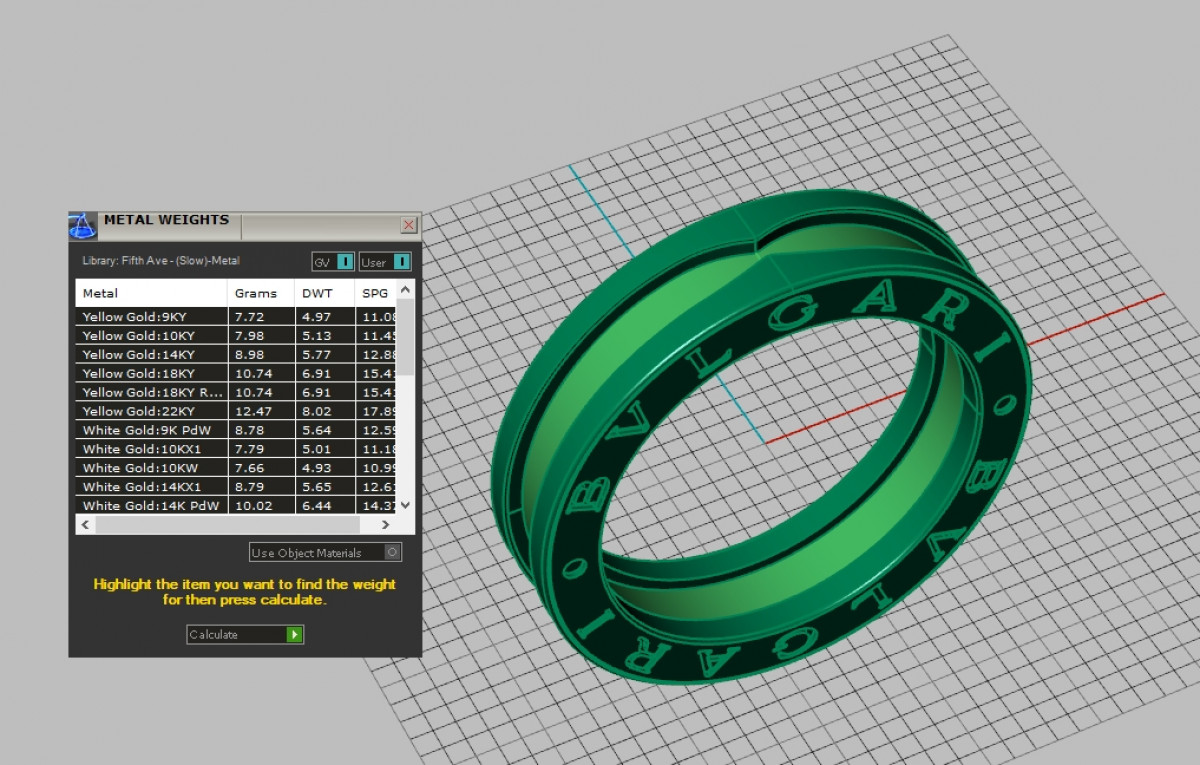1200x765 pixels.
Task: Click the green Calculate arrow icon
Action: pyautogui.click(x=294, y=635)
